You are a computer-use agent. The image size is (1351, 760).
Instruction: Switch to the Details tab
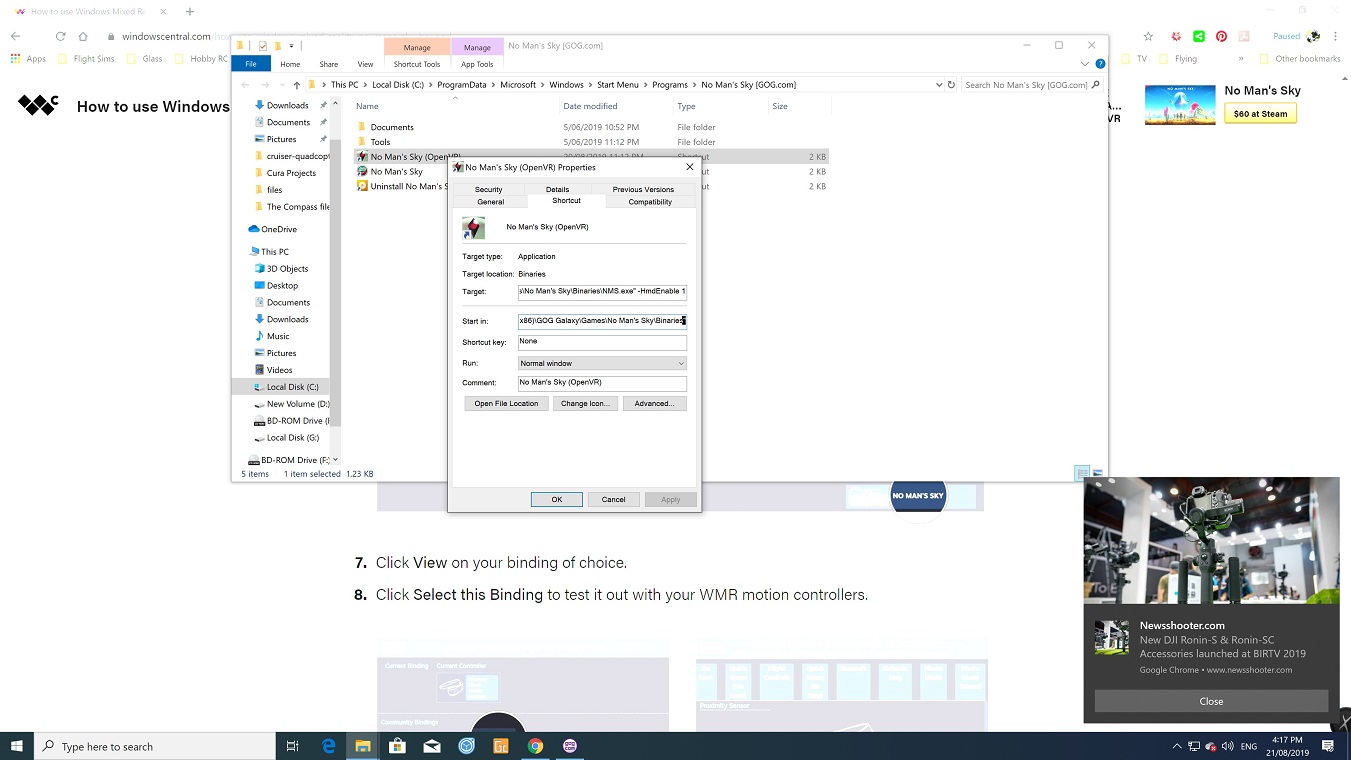pyautogui.click(x=557, y=189)
